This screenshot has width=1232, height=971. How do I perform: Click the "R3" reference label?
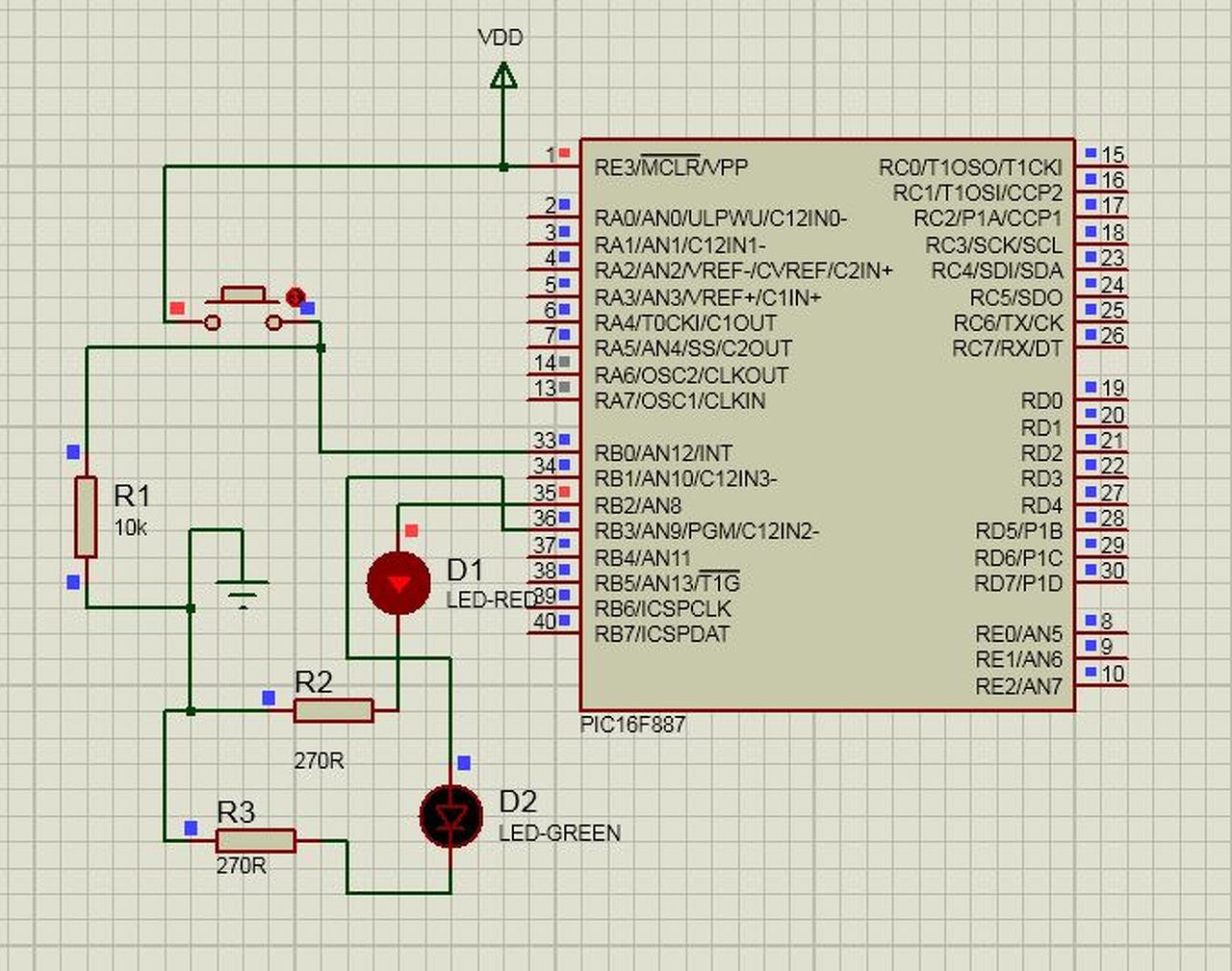point(236,811)
